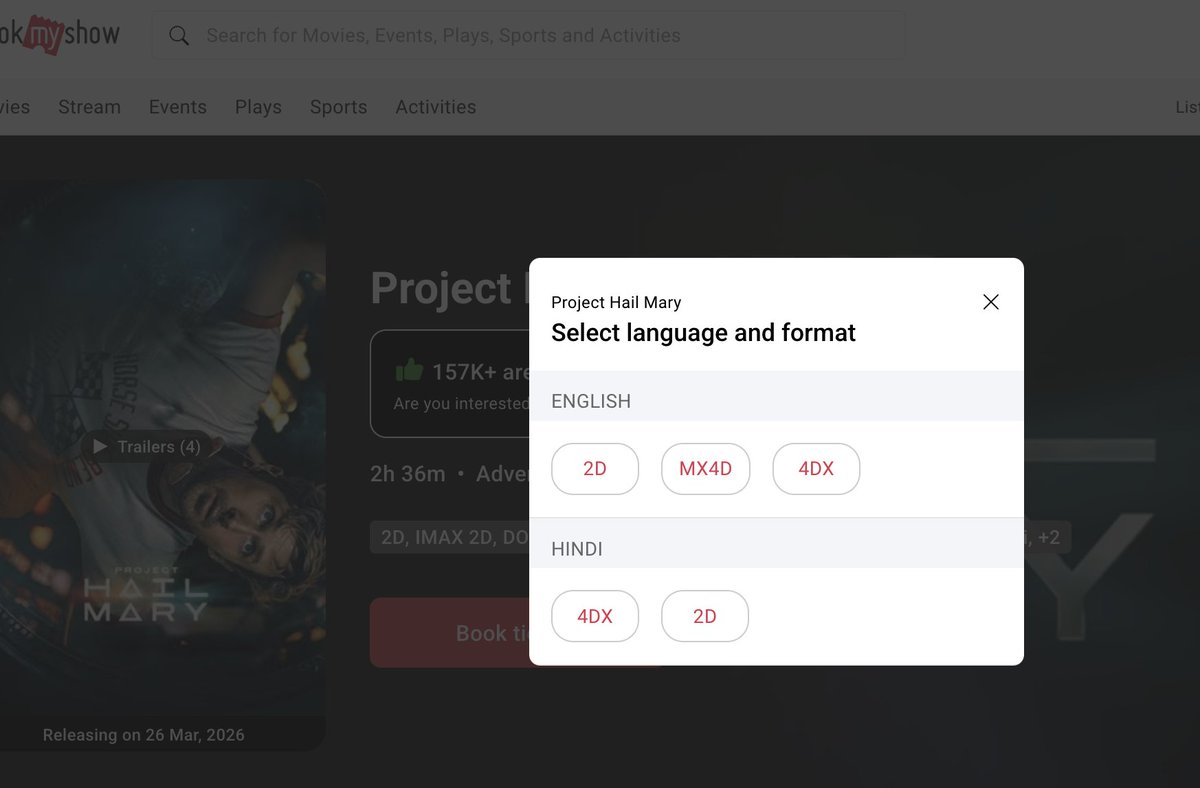Open the Events section

pos(178,107)
